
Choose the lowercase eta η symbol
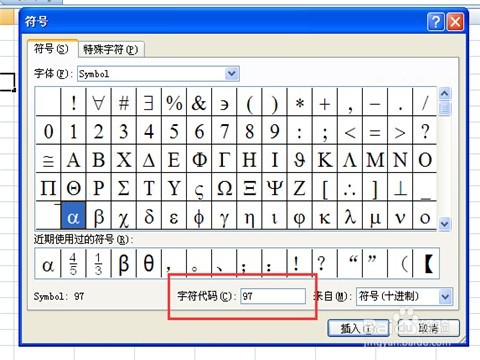point(250,215)
